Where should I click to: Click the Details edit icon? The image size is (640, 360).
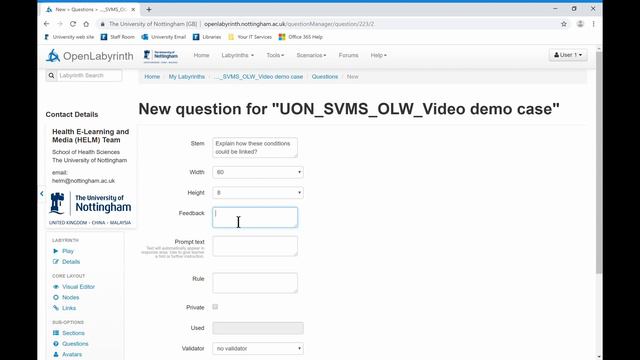pos(56,262)
